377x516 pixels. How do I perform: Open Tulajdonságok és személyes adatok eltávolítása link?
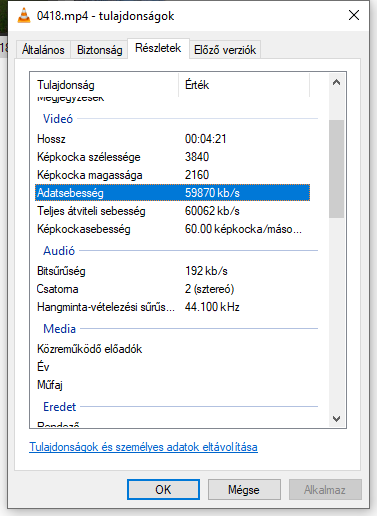pos(143,447)
